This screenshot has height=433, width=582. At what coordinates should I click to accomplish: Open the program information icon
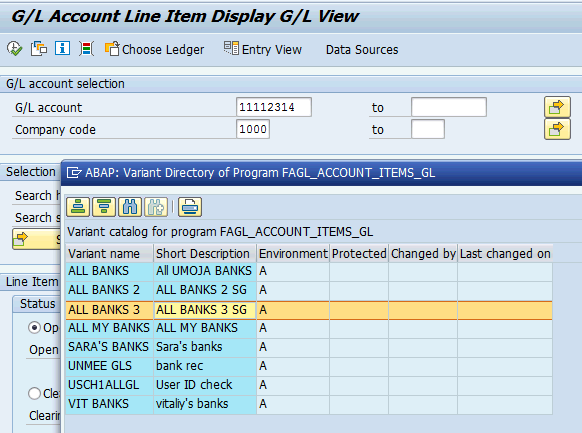(62, 48)
